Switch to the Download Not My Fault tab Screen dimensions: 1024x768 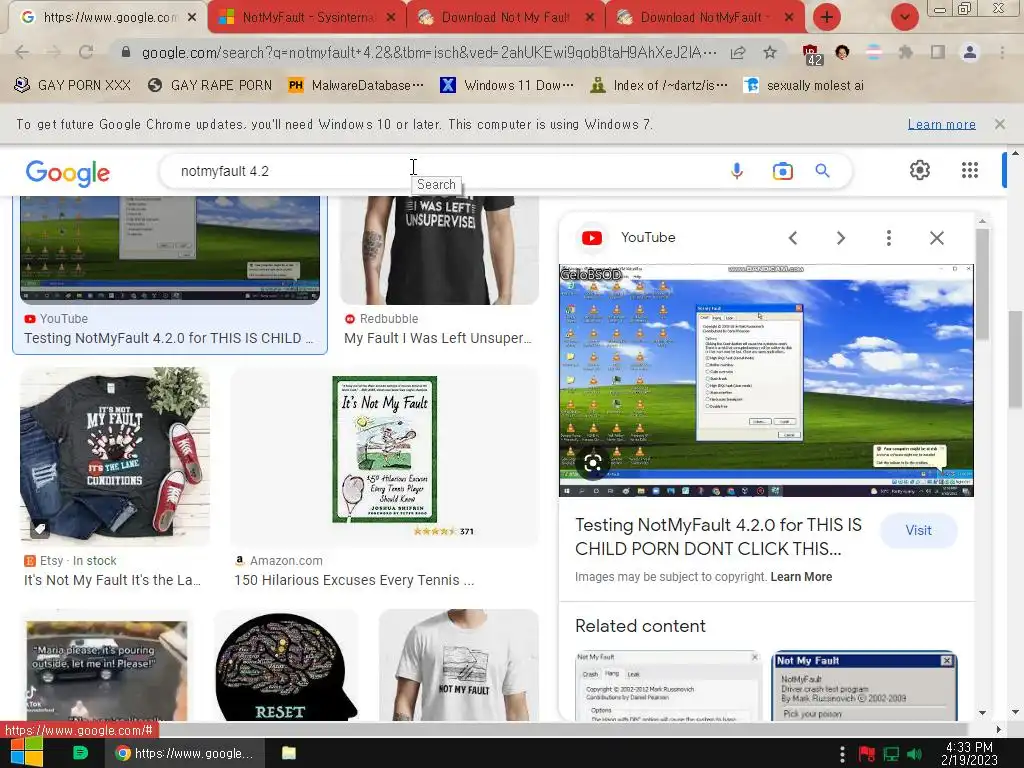point(505,18)
